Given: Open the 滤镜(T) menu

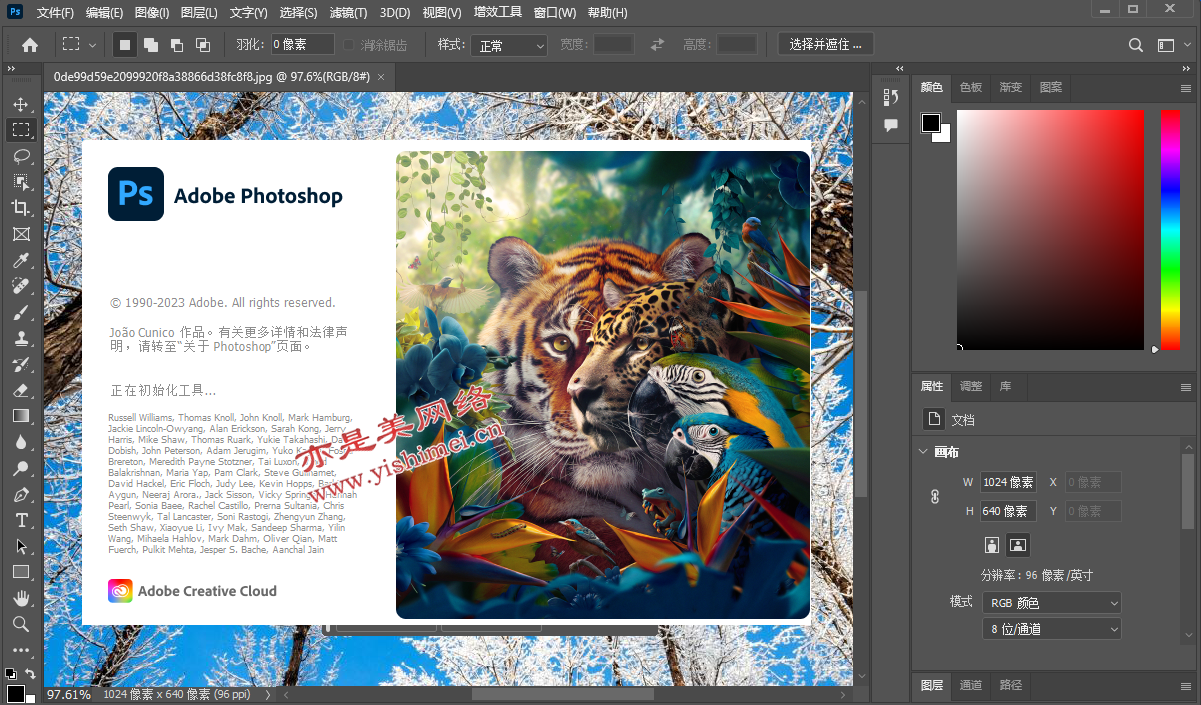Looking at the screenshot, I should [x=349, y=13].
